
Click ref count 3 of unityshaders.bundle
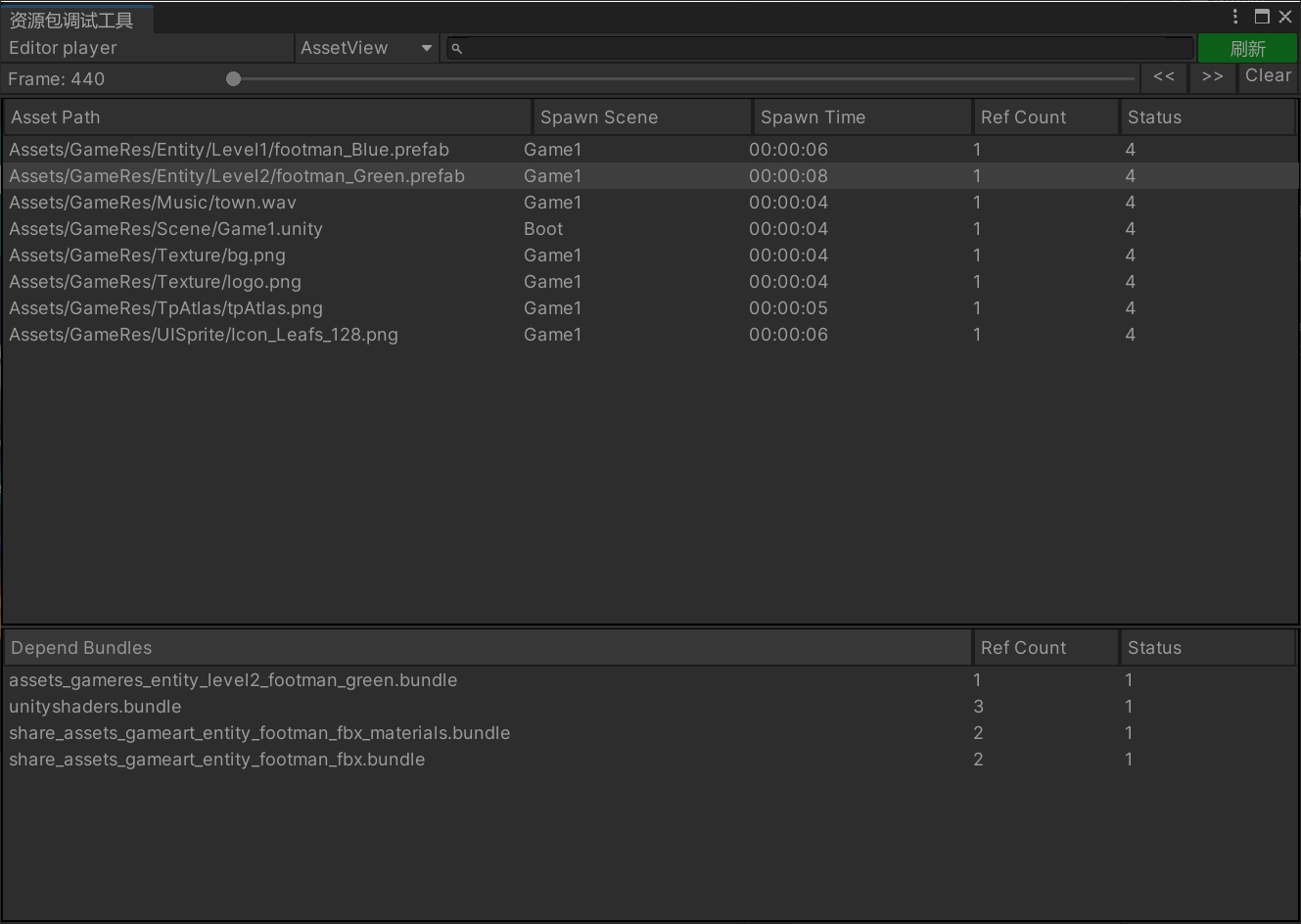(978, 707)
